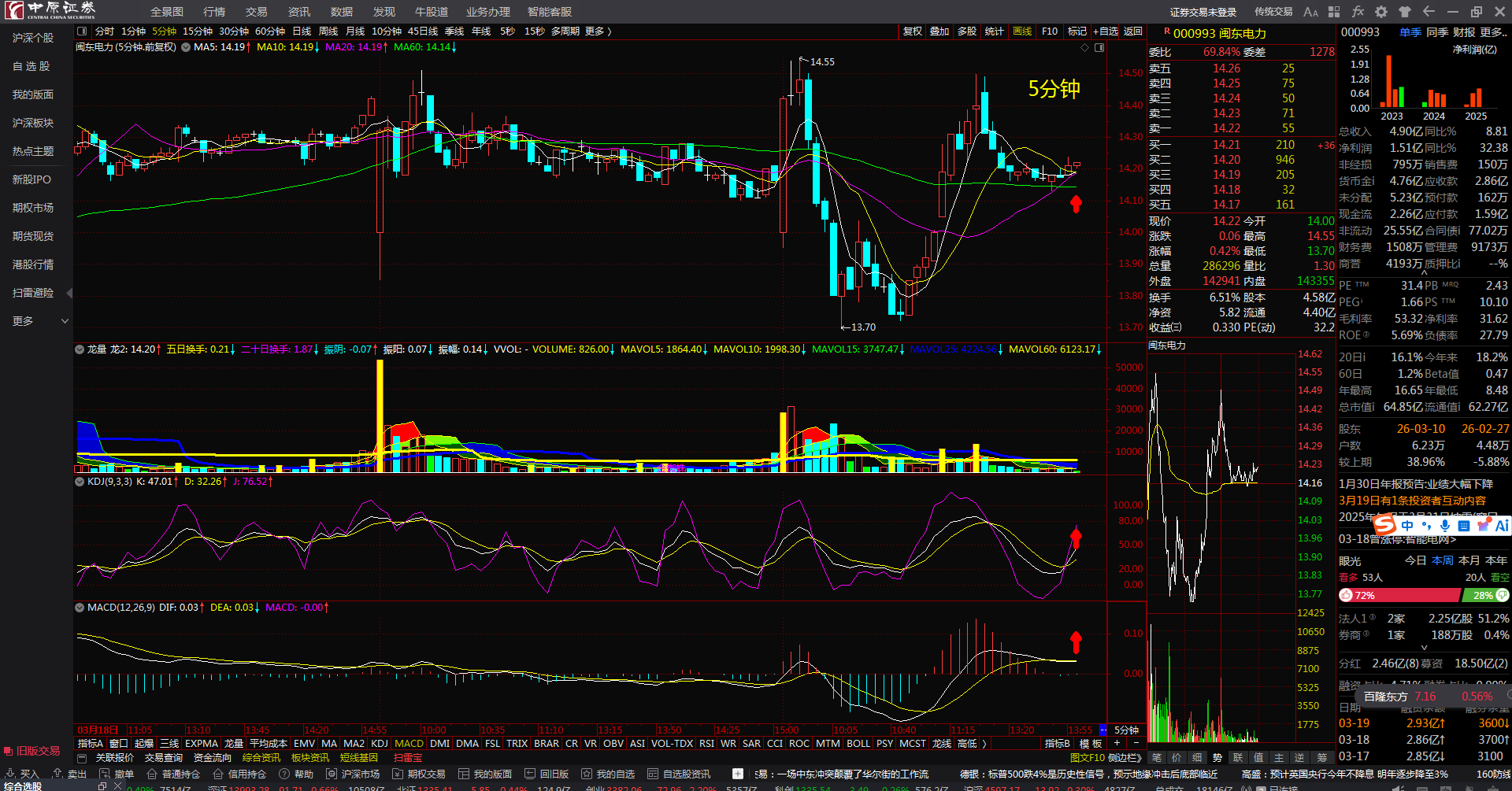
Task: Toggle 多股 multi-stock view
Action: coord(967,31)
